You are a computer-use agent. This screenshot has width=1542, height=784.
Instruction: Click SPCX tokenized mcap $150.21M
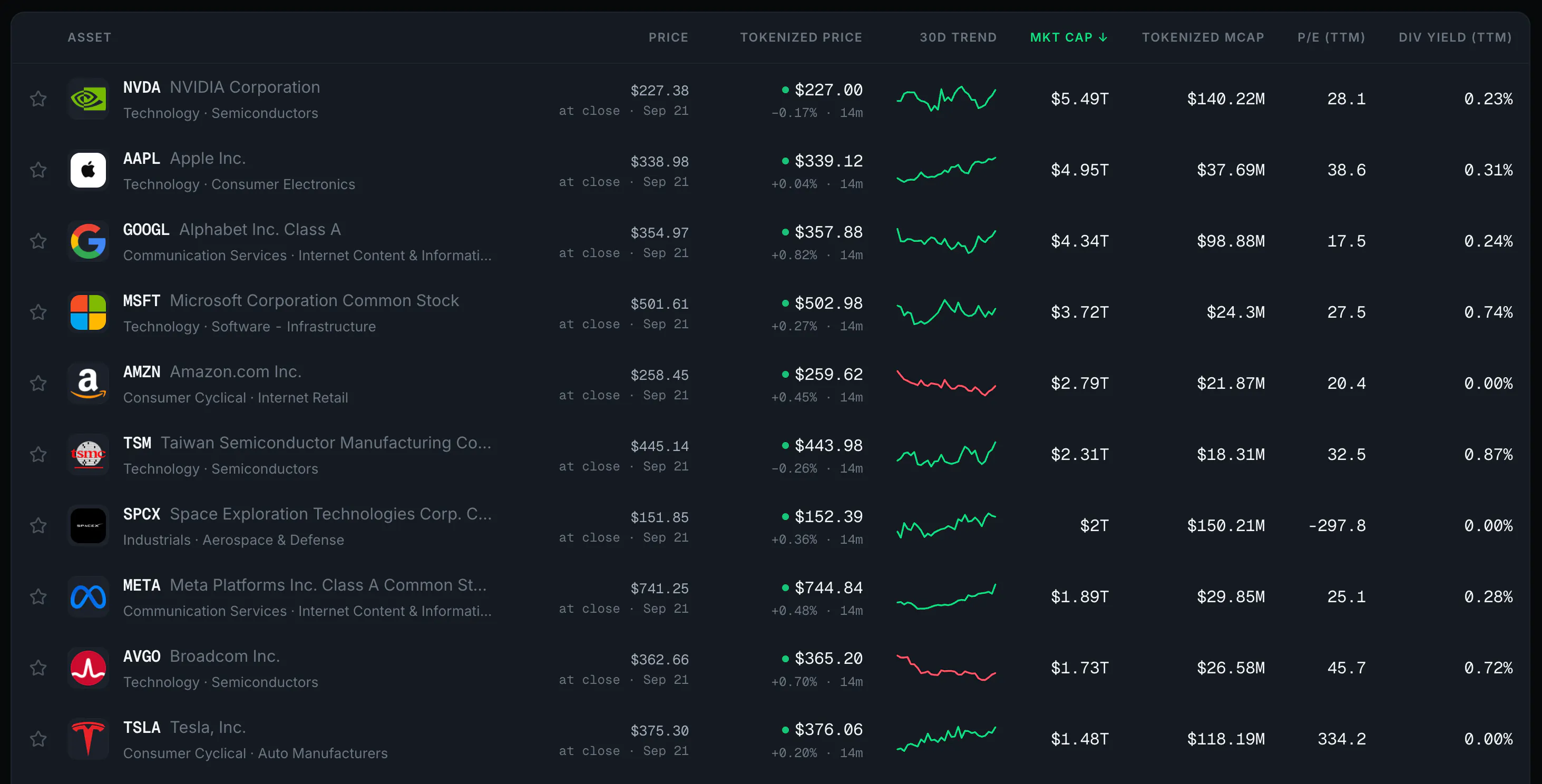[x=1225, y=526]
